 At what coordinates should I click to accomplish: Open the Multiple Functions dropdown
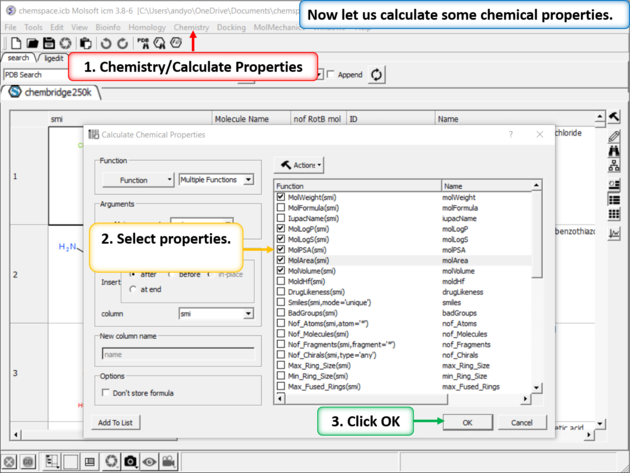click(215, 180)
